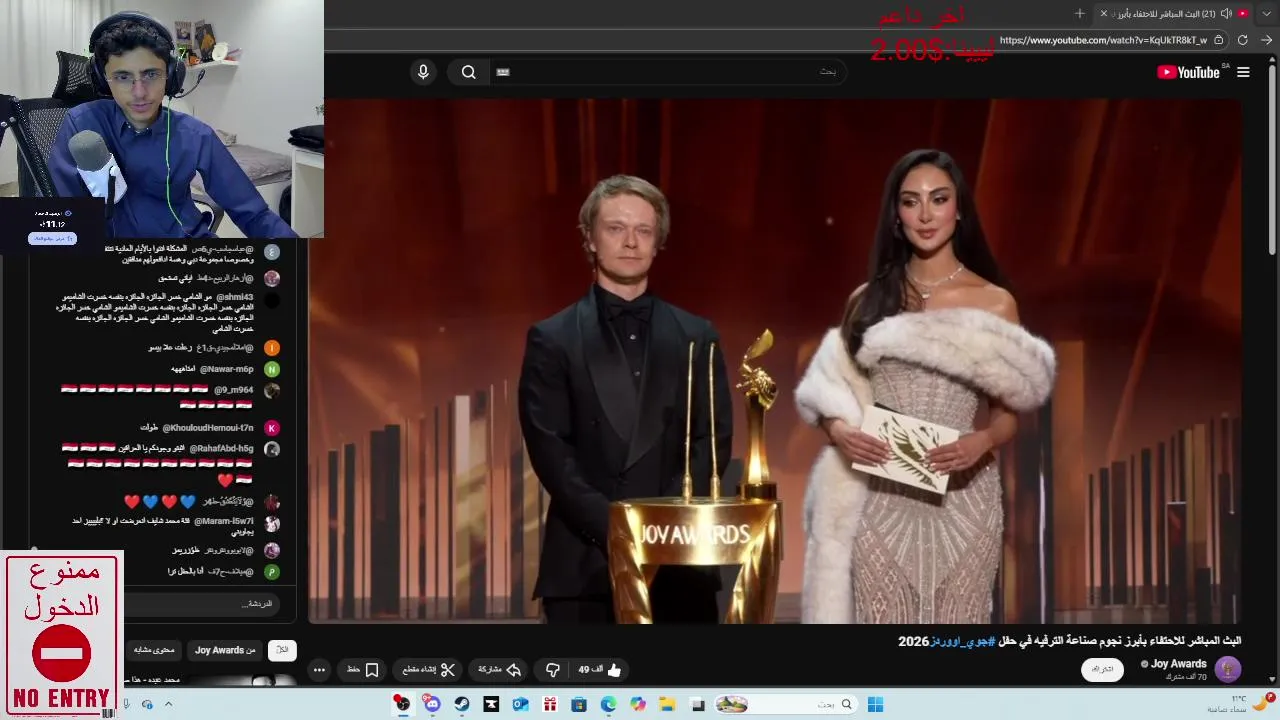Open the Windows Start menu
The image size is (1280, 720).
point(875,705)
